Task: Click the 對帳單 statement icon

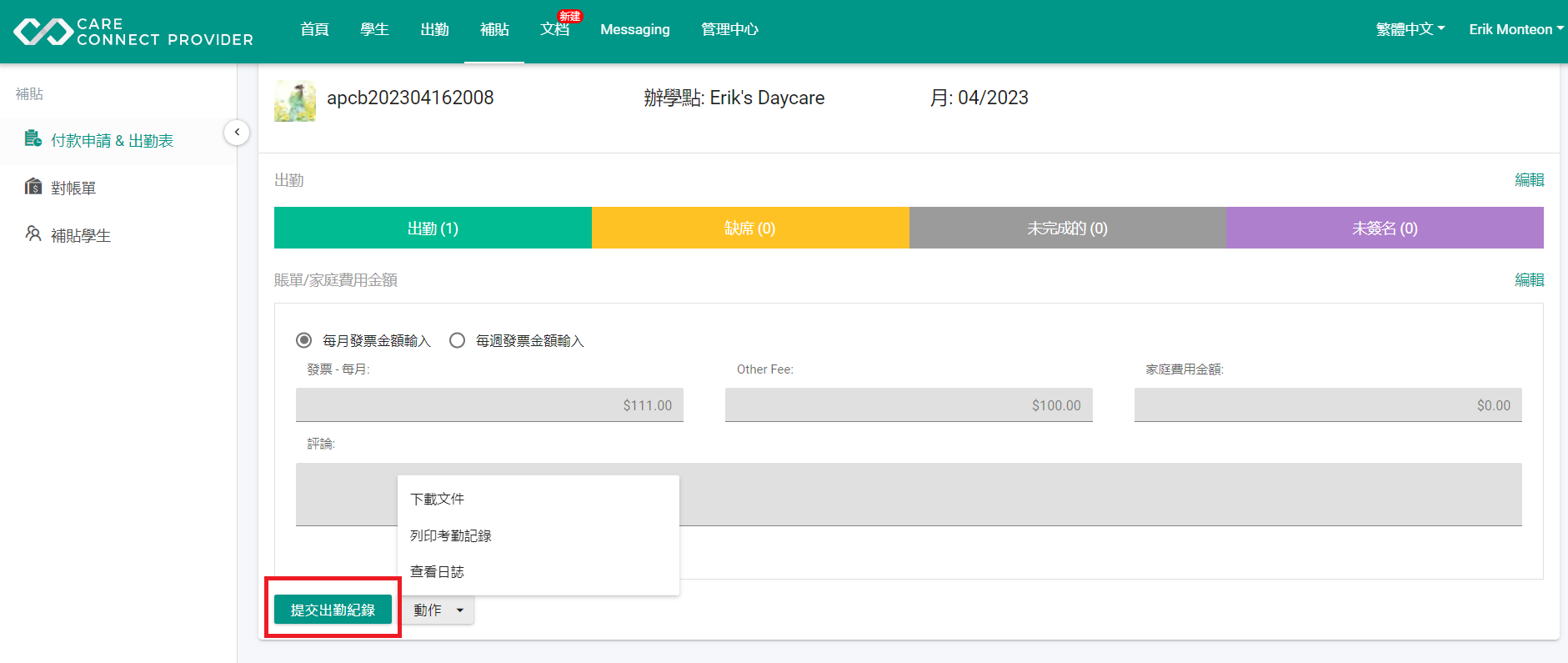Action: [x=33, y=187]
